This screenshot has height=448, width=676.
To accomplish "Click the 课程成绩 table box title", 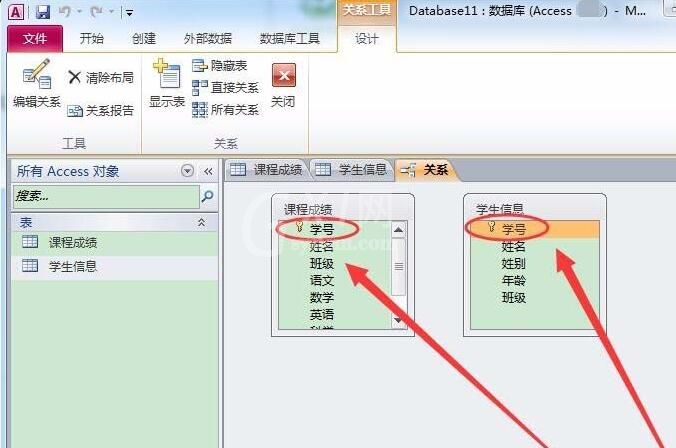I will [307, 210].
